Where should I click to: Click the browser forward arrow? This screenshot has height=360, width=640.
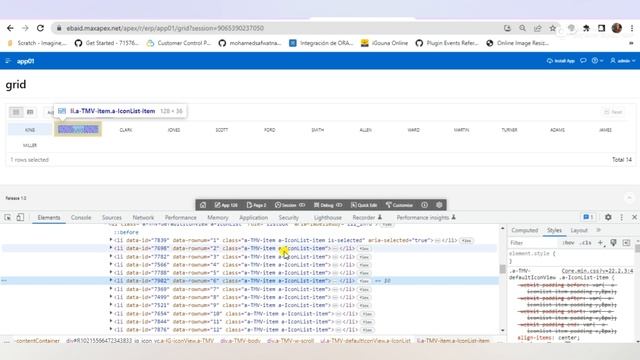(x=25, y=28)
